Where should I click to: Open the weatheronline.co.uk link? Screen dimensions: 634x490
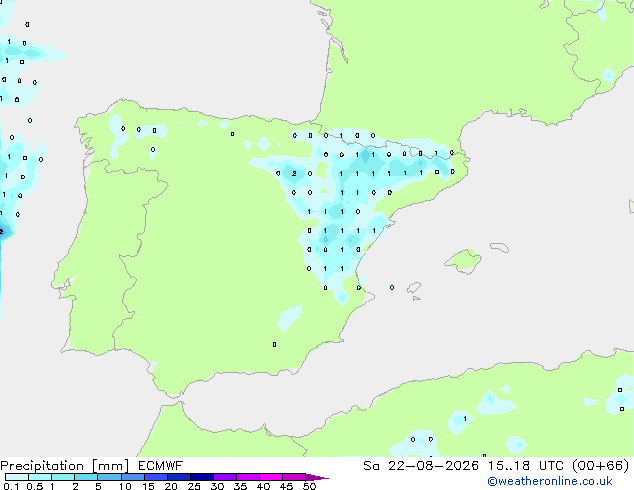tap(550, 481)
